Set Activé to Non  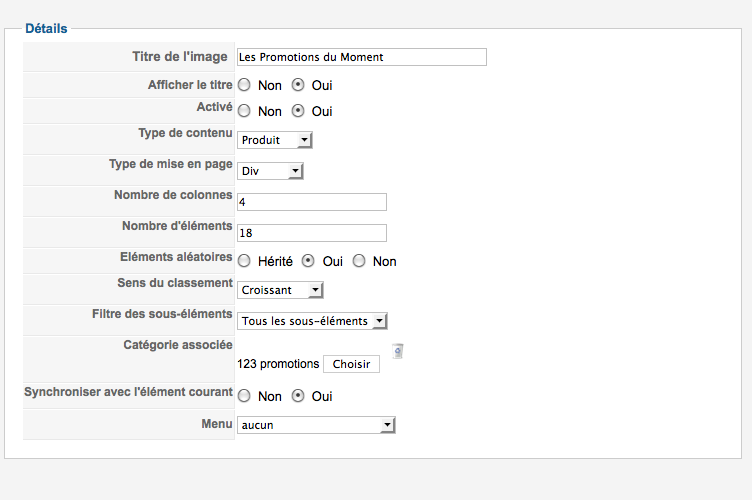pyautogui.click(x=244, y=111)
